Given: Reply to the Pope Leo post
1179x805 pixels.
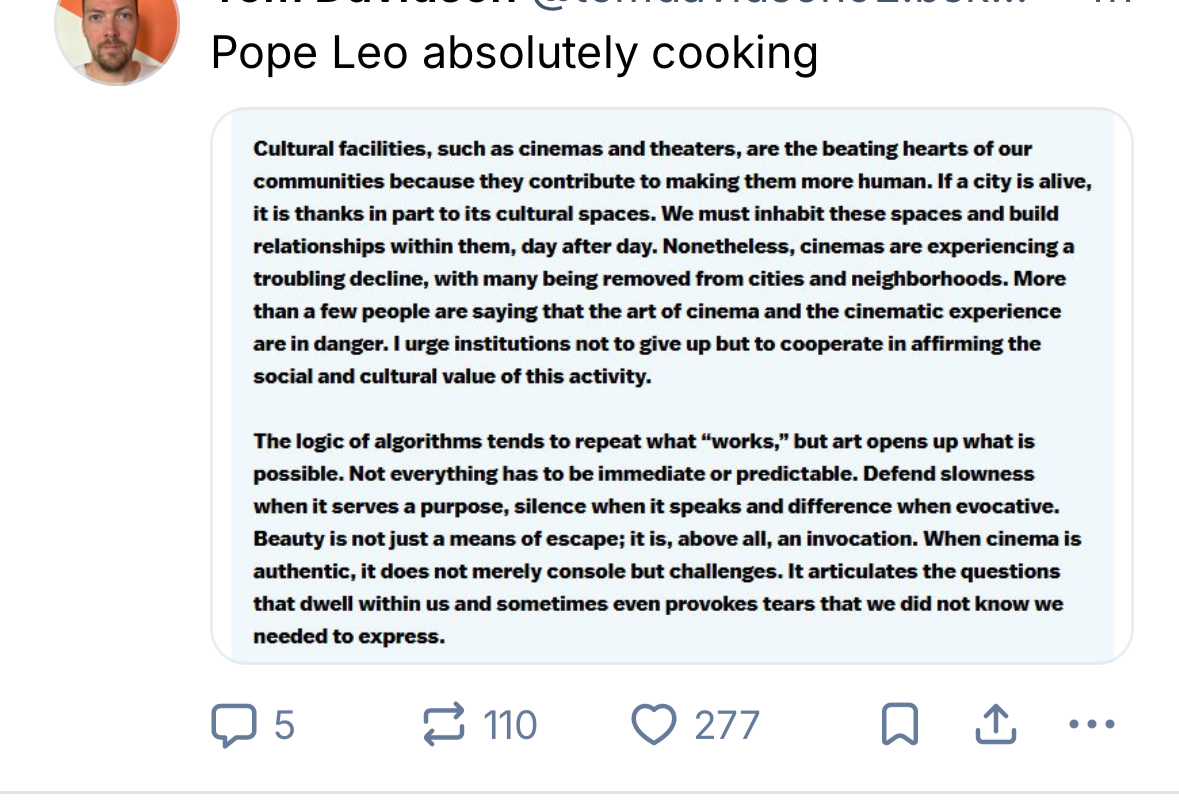Looking at the screenshot, I should tap(232, 724).
